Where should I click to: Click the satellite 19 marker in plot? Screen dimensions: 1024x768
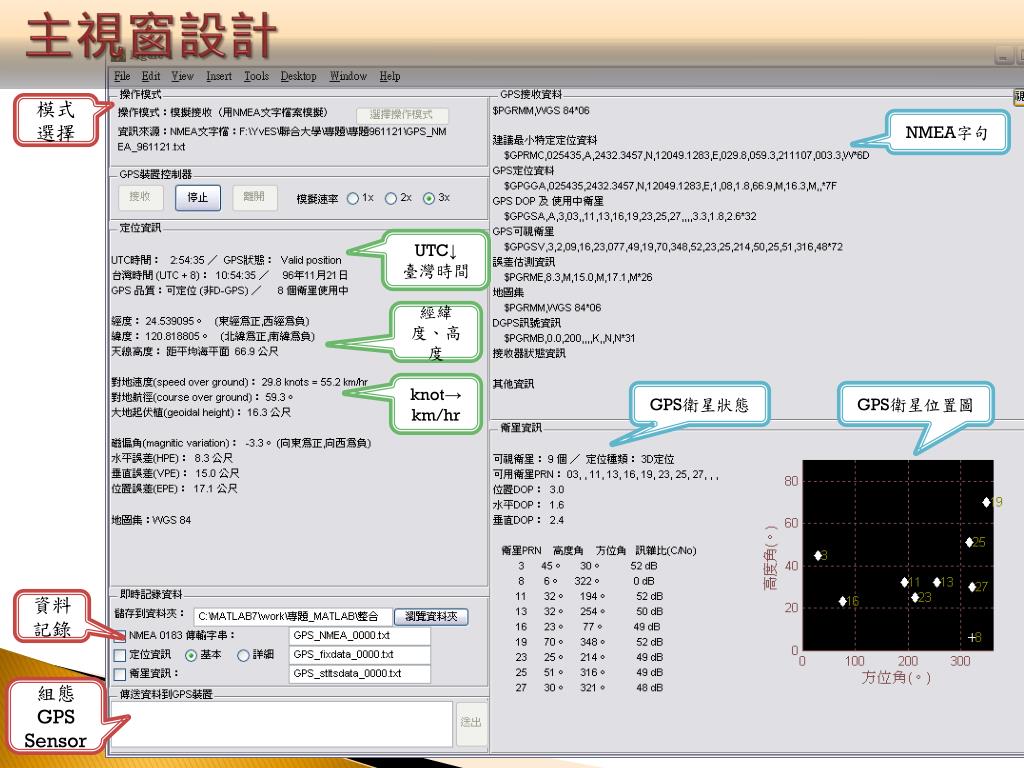[x=987, y=502]
